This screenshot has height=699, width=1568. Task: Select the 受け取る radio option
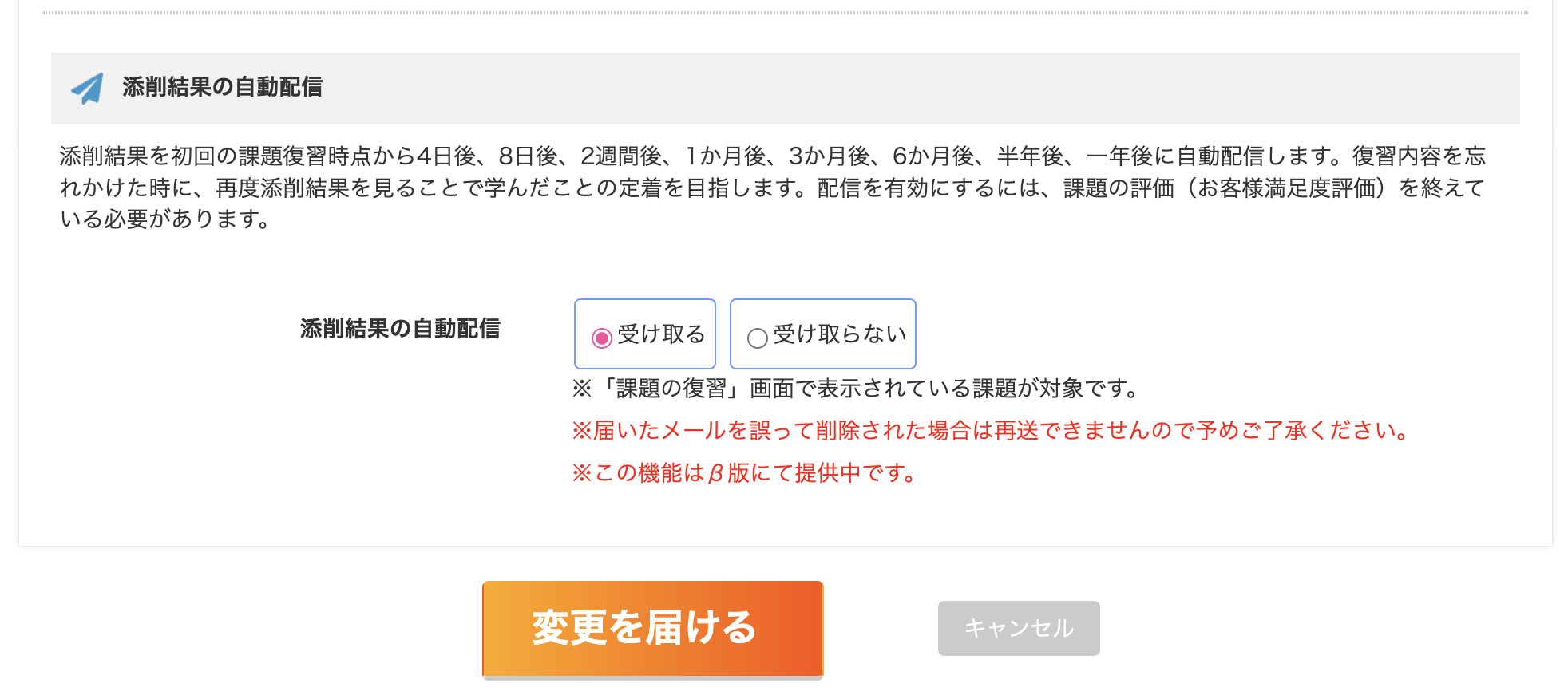(x=643, y=334)
